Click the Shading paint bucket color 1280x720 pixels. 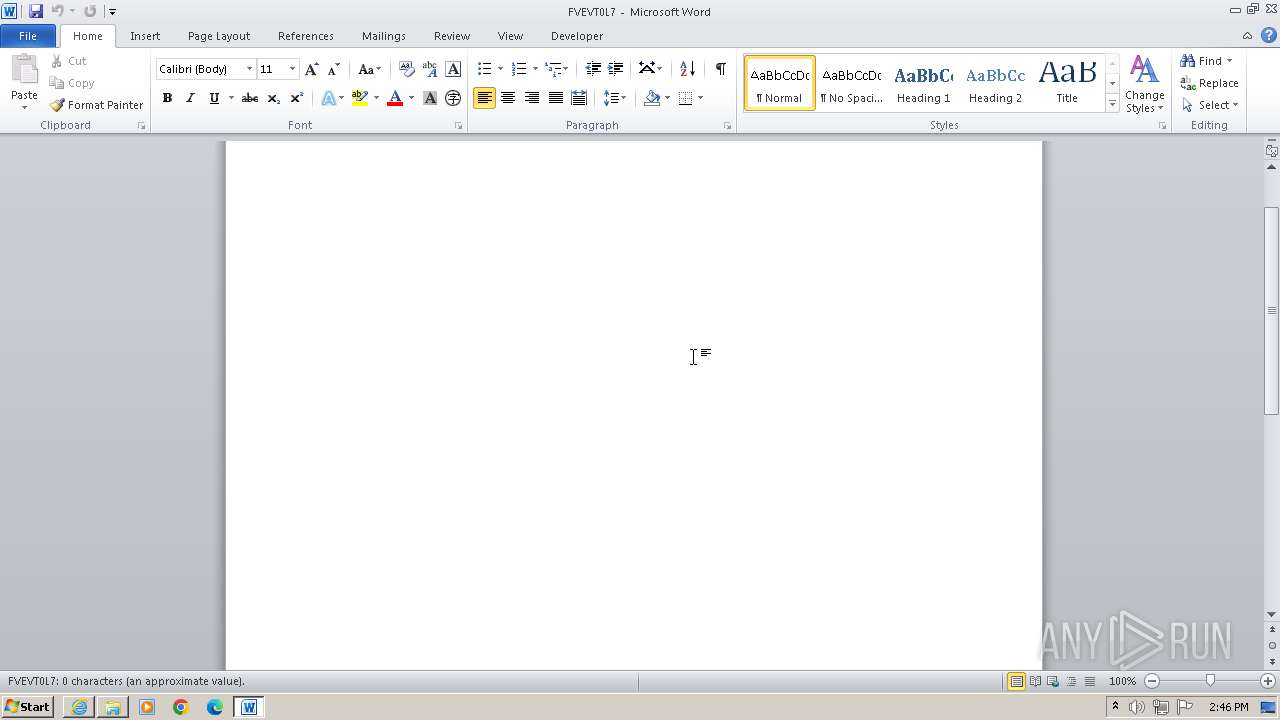[652, 98]
